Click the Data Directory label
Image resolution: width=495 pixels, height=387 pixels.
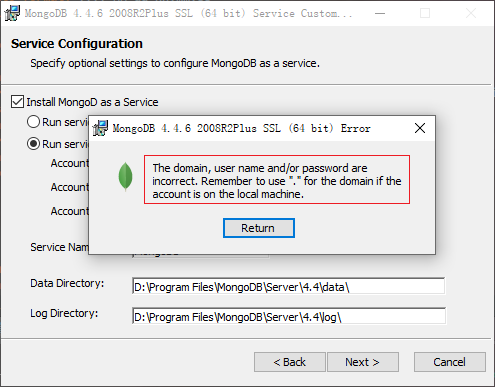coord(67,283)
